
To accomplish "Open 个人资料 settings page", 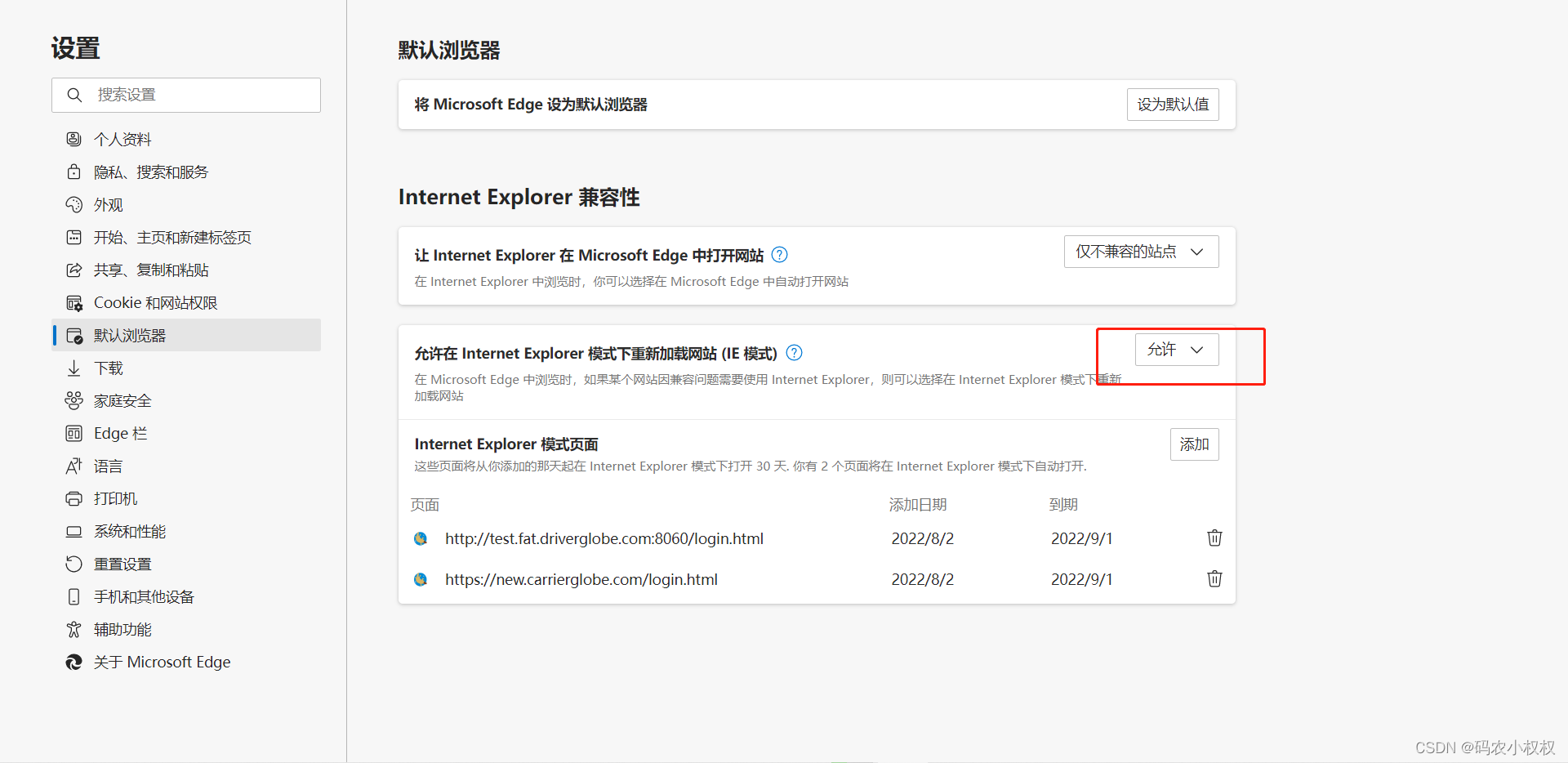I will point(186,139).
